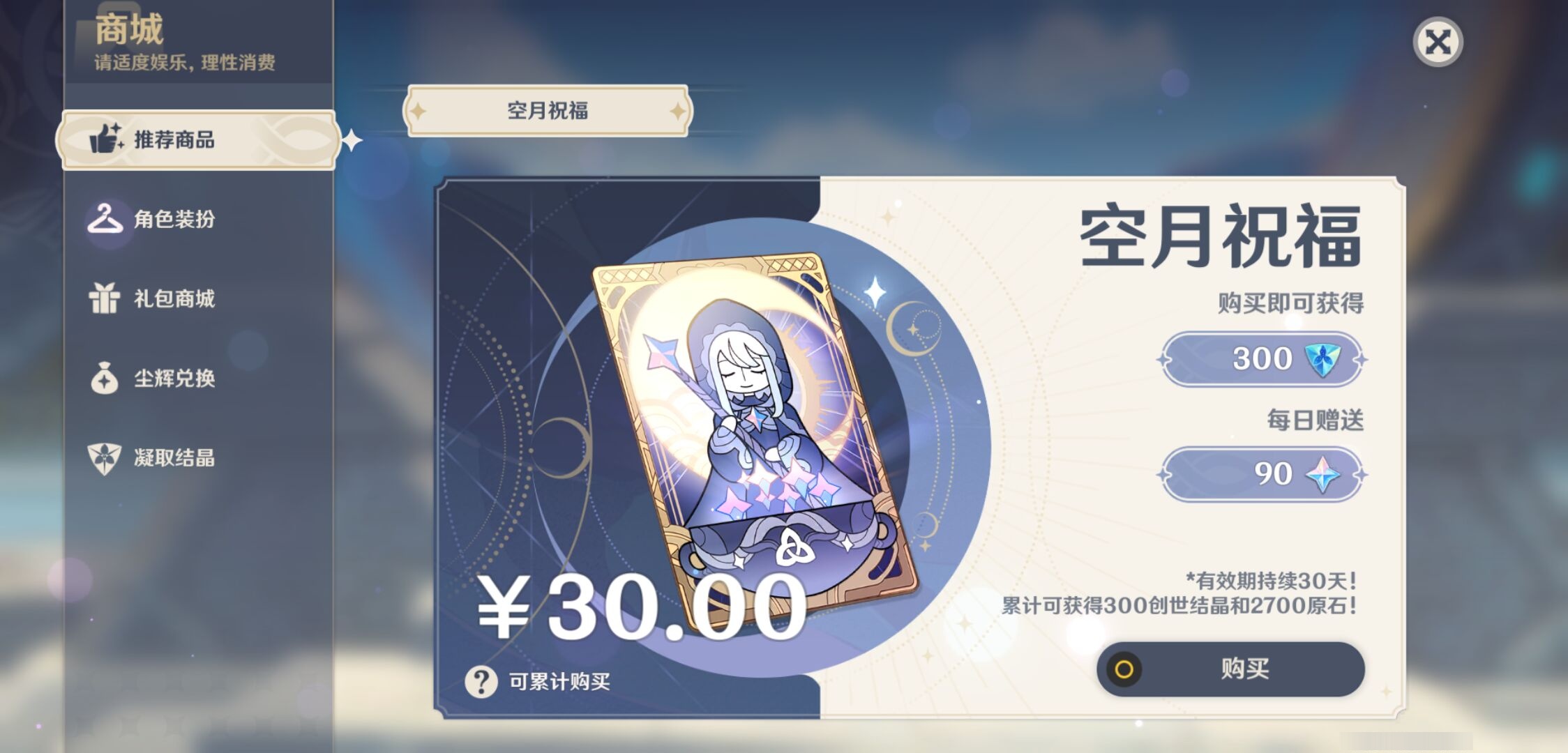
Task: Open the 凝取结晶 menu label
Action: point(174,457)
